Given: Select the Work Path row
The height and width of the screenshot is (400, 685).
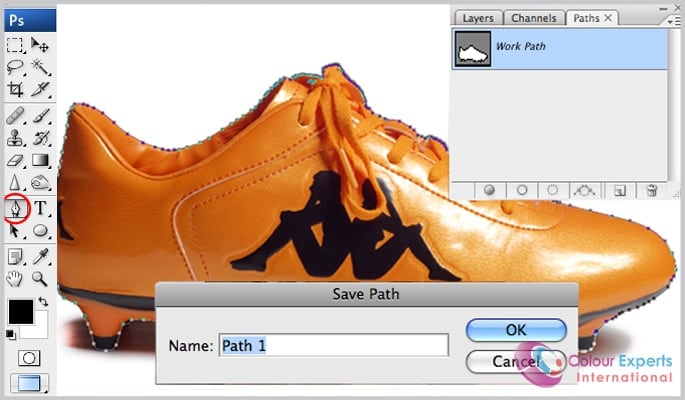Looking at the screenshot, I should (560, 49).
